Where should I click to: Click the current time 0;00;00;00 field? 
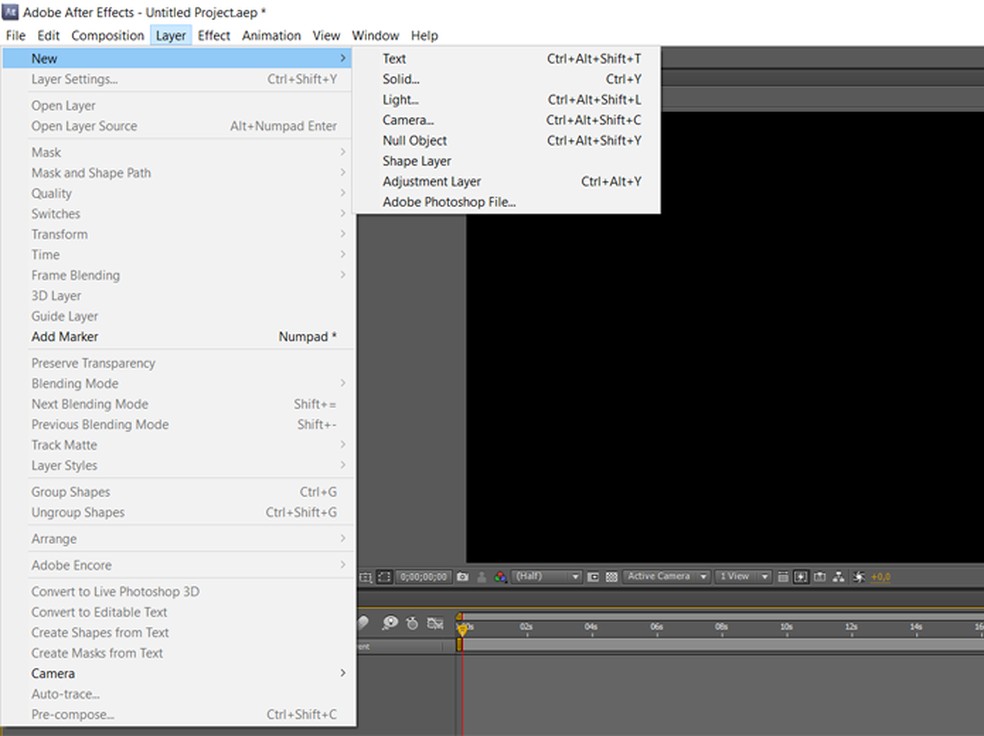pos(424,577)
